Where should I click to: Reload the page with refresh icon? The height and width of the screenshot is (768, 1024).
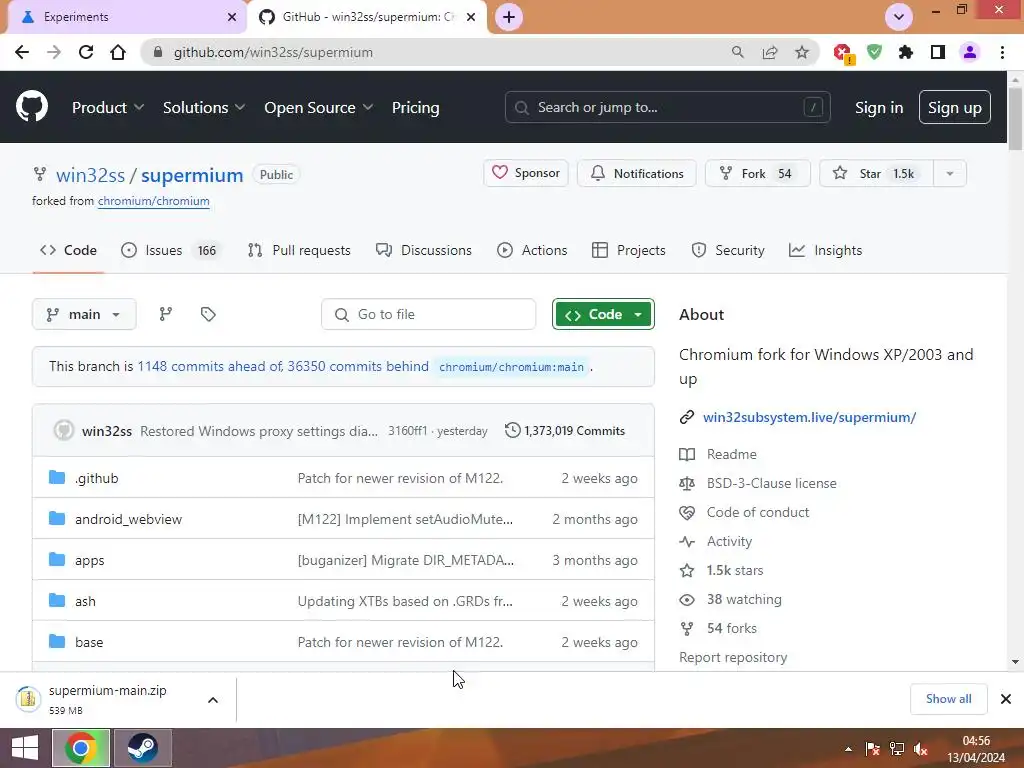86,52
